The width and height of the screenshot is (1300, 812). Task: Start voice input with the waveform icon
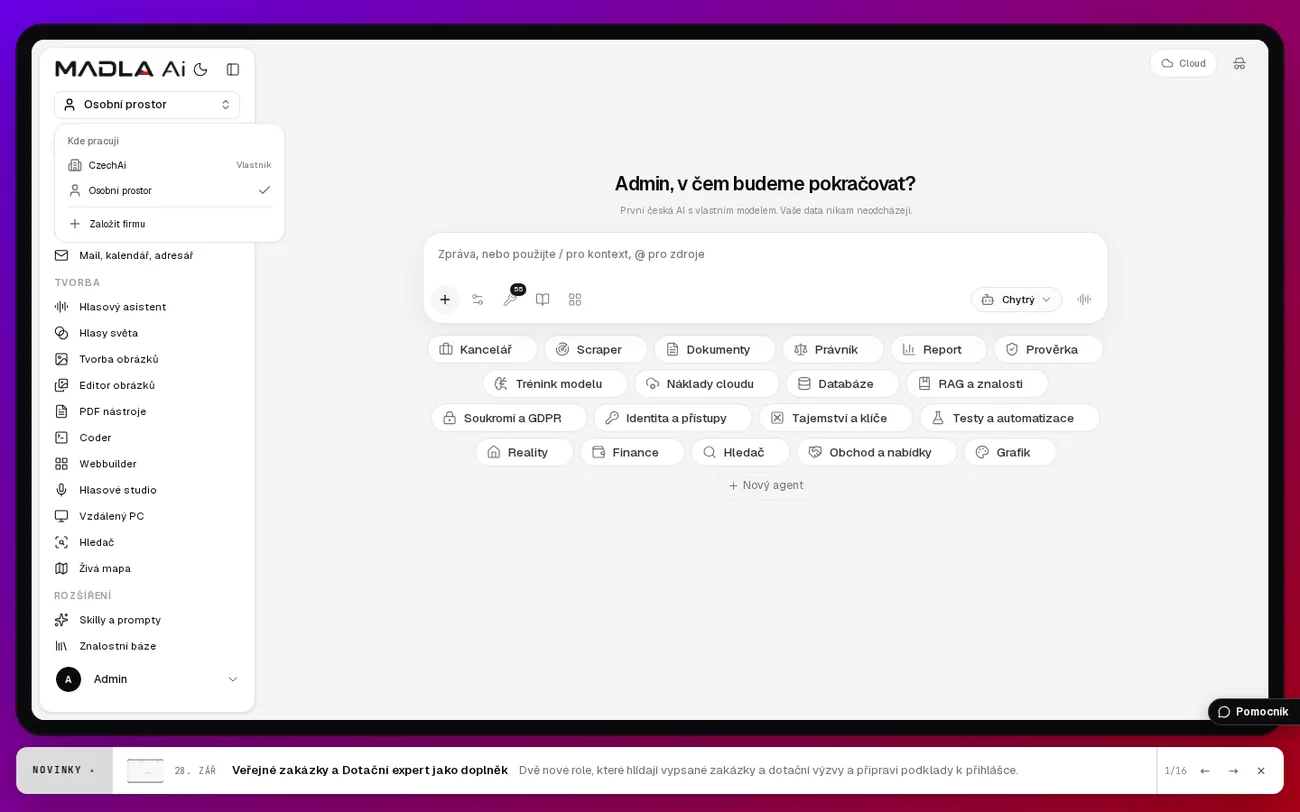click(1084, 299)
